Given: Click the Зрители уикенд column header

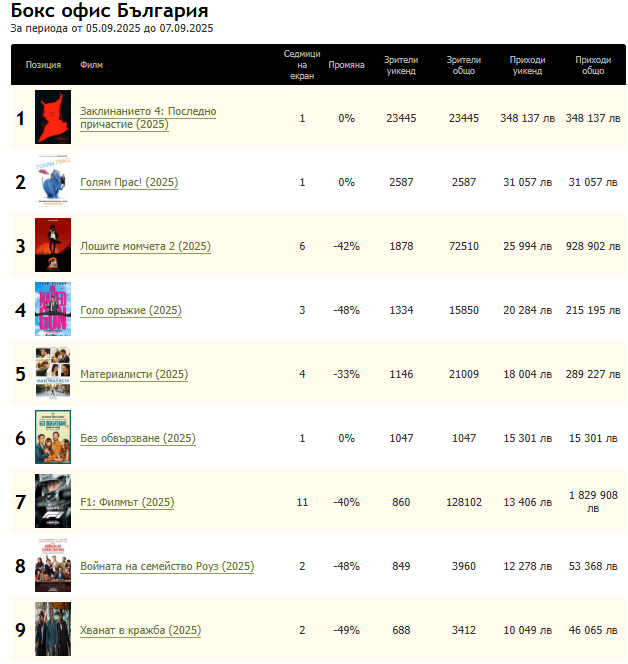Looking at the screenshot, I should click(401, 65).
